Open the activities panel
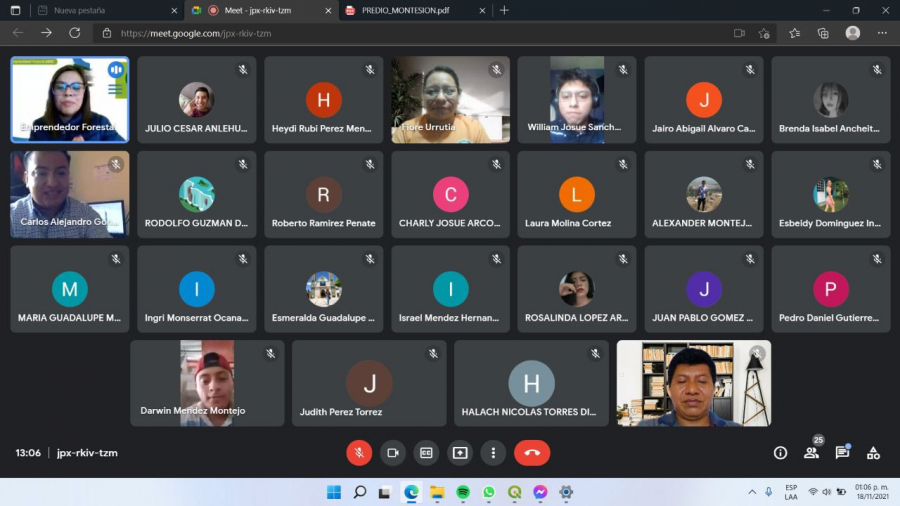900x506 pixels. pos(873,453)
